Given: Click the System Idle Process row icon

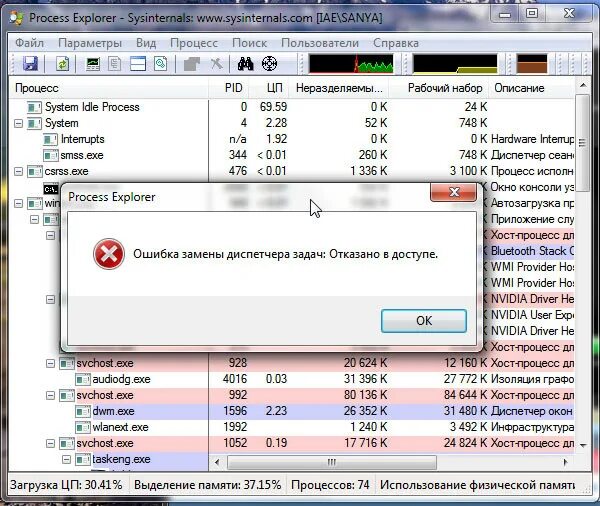Looking at the screenshot, I should [x=34, y=107].
